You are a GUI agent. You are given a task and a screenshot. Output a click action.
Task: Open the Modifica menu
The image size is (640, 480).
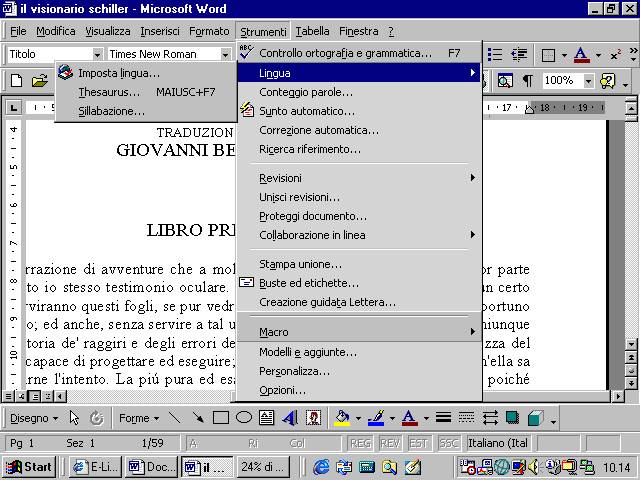(56, 31)
